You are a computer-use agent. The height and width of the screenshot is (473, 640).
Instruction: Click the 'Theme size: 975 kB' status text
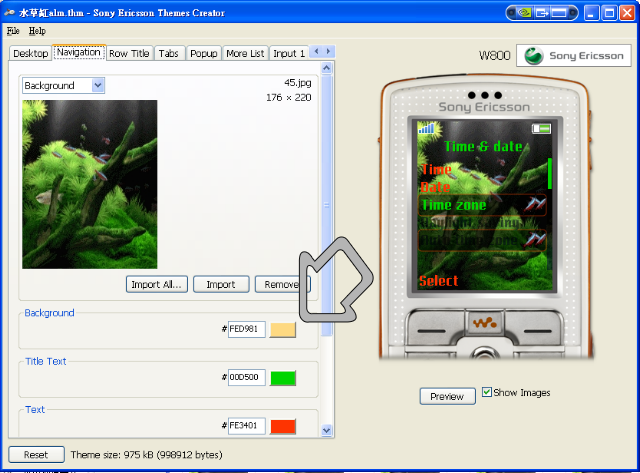[x=147, y=455]
